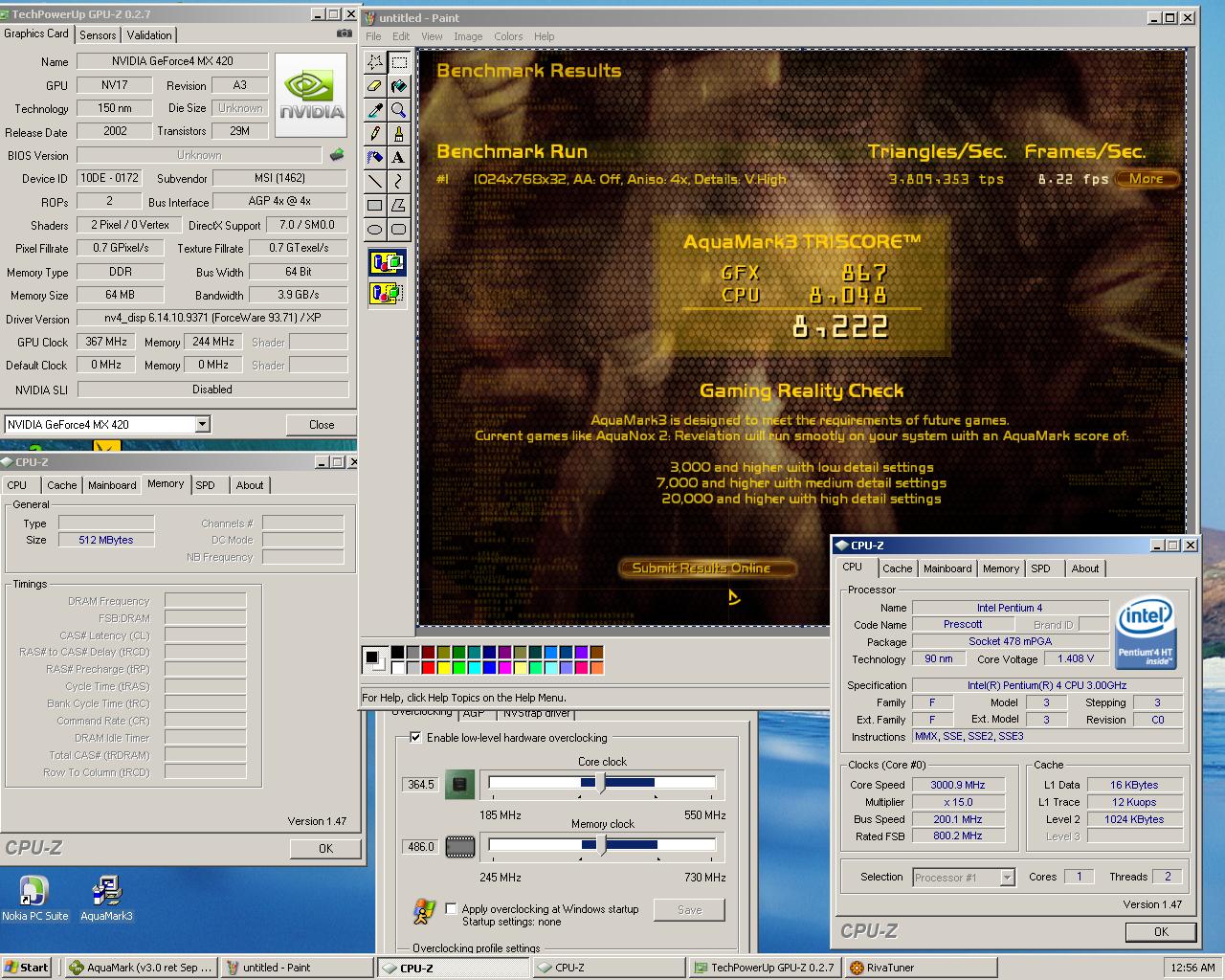
Task: Select the Ellipse shape tool
Action: 375,230
